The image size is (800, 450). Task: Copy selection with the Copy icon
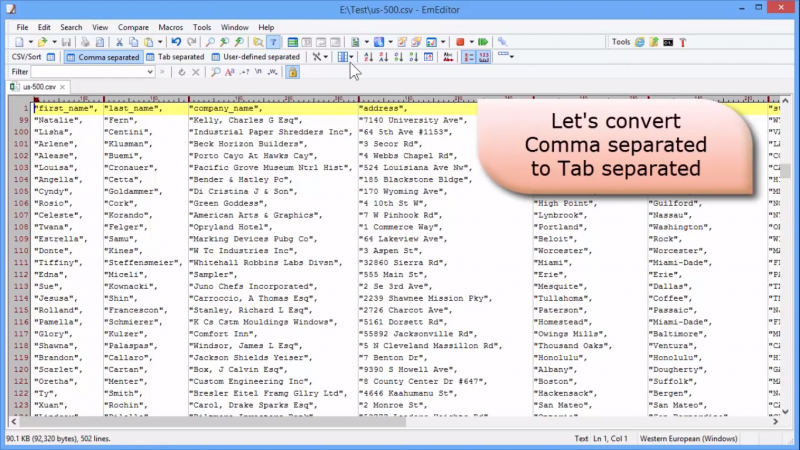click(x=134, y=42)
